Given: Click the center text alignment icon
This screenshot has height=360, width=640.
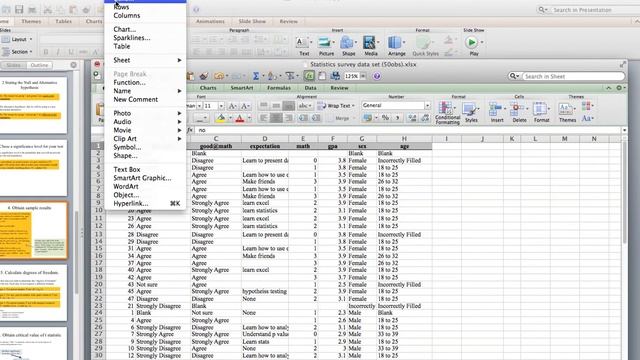Looking at the screenshot, I should point(276,118).
